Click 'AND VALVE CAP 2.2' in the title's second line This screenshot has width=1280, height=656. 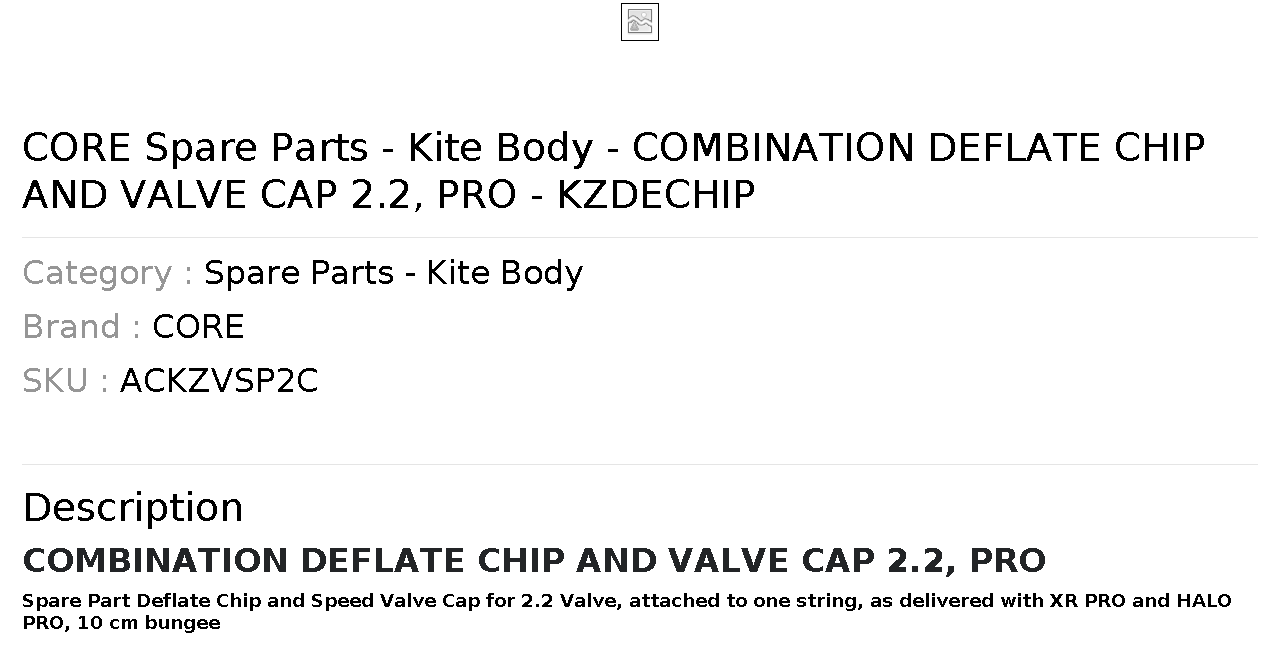coord(216,195)
